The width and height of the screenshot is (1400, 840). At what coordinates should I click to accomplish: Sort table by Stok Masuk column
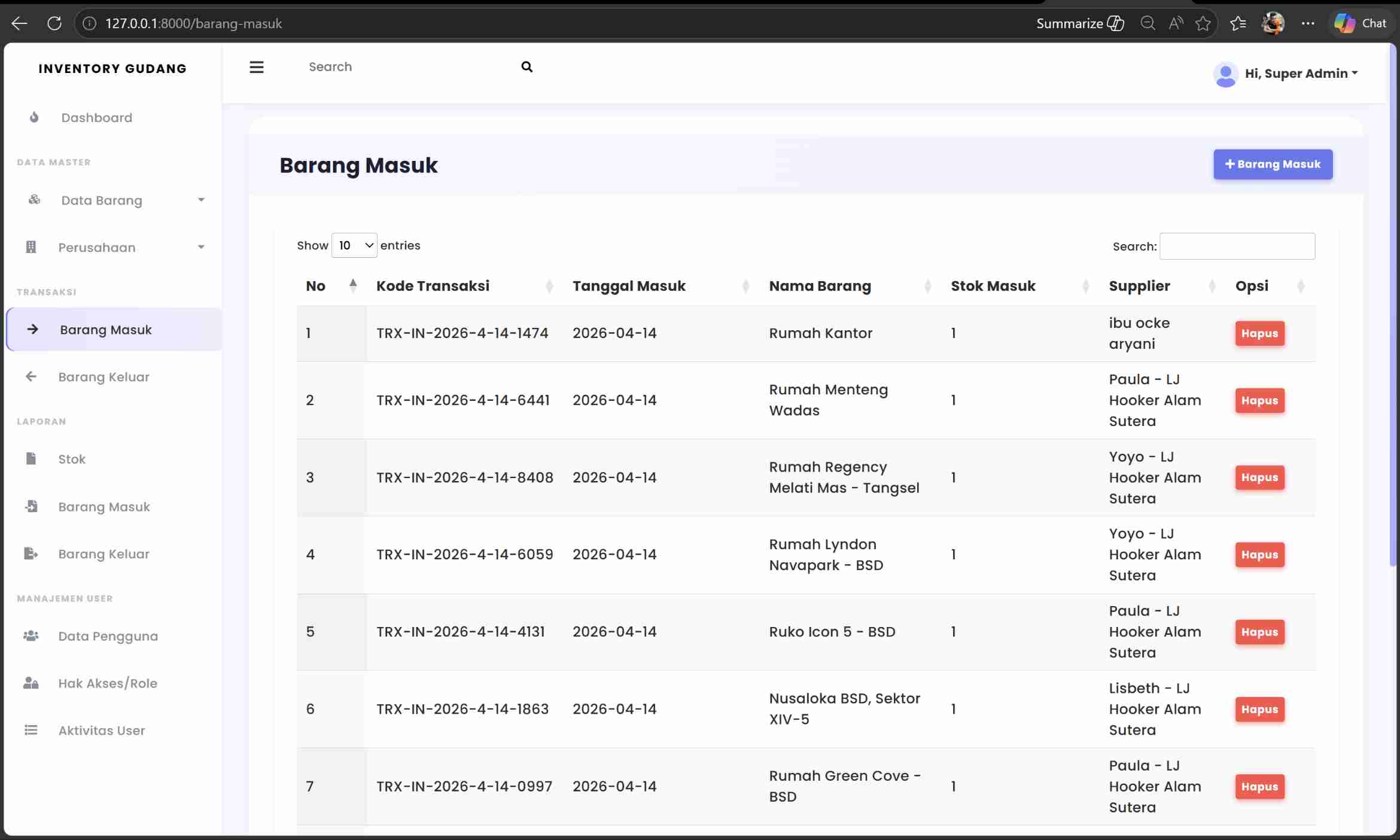1020,286
